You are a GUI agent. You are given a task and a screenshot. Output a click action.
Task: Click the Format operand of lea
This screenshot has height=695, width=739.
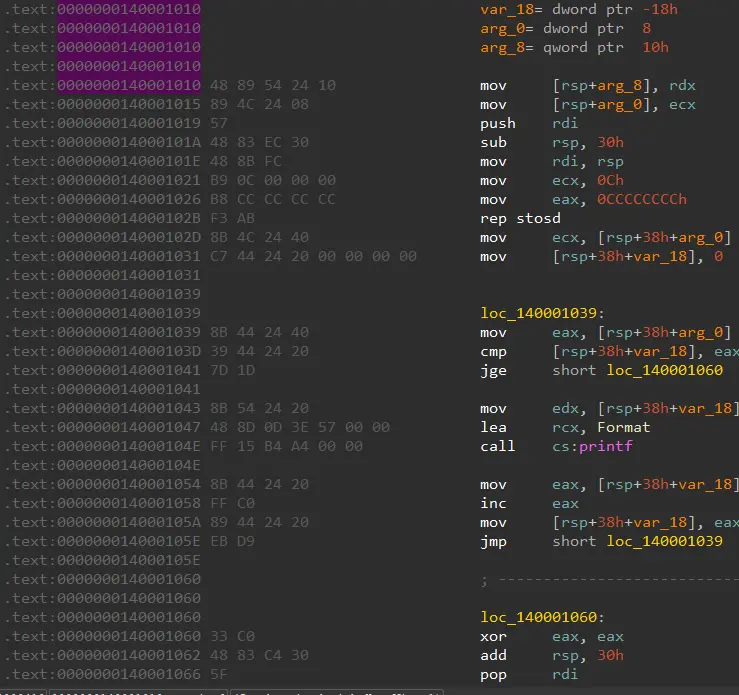624,427
